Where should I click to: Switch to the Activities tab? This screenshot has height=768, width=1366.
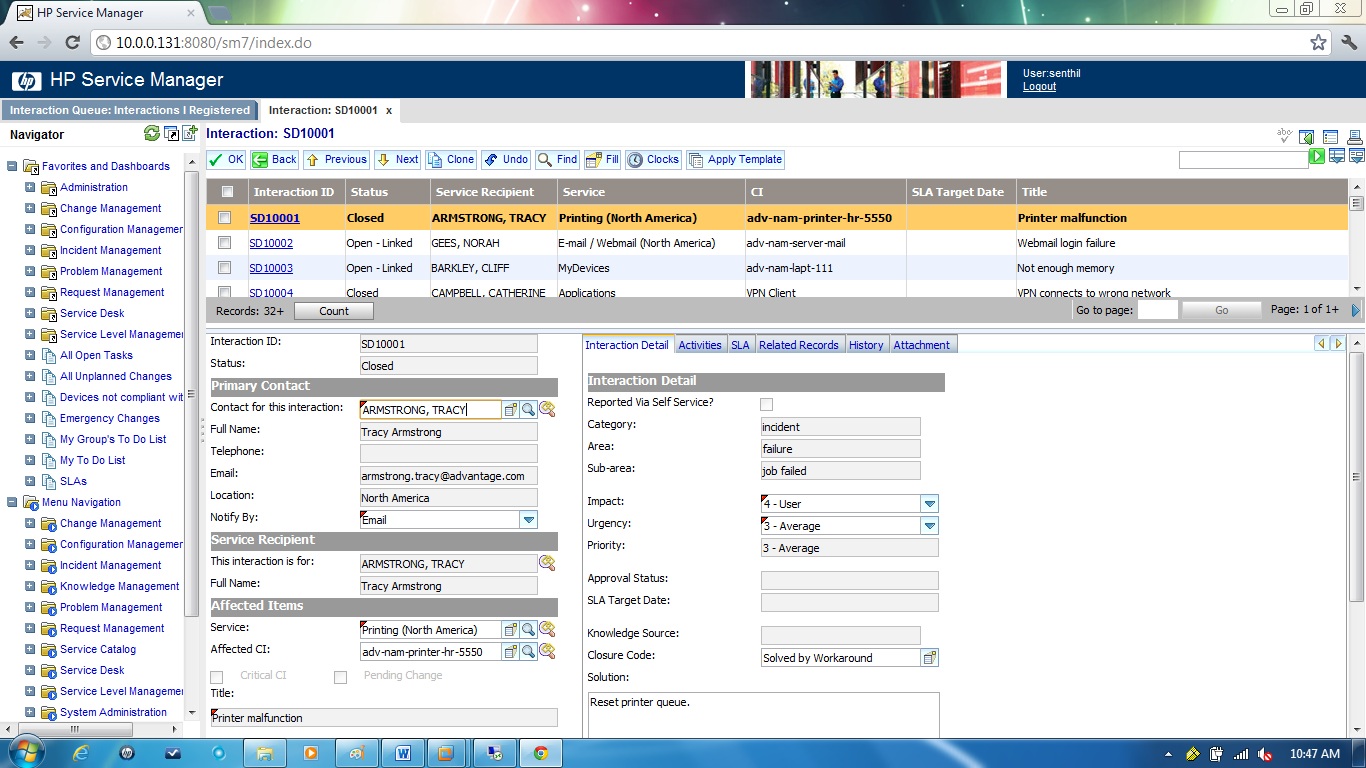(x=700, y=344)
